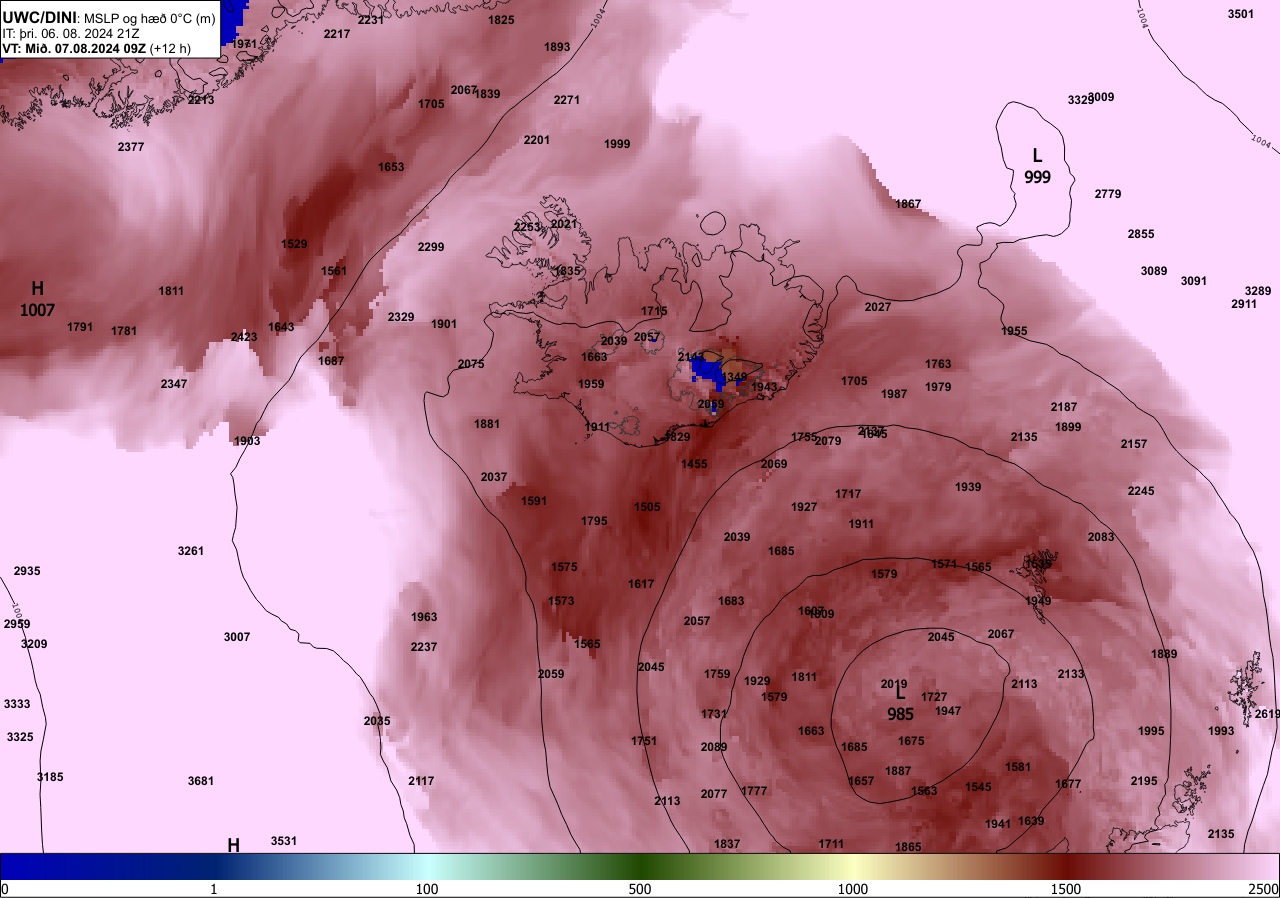Click the height value 1825
This screenshot has width=1280, height=898.
point(501,20)
